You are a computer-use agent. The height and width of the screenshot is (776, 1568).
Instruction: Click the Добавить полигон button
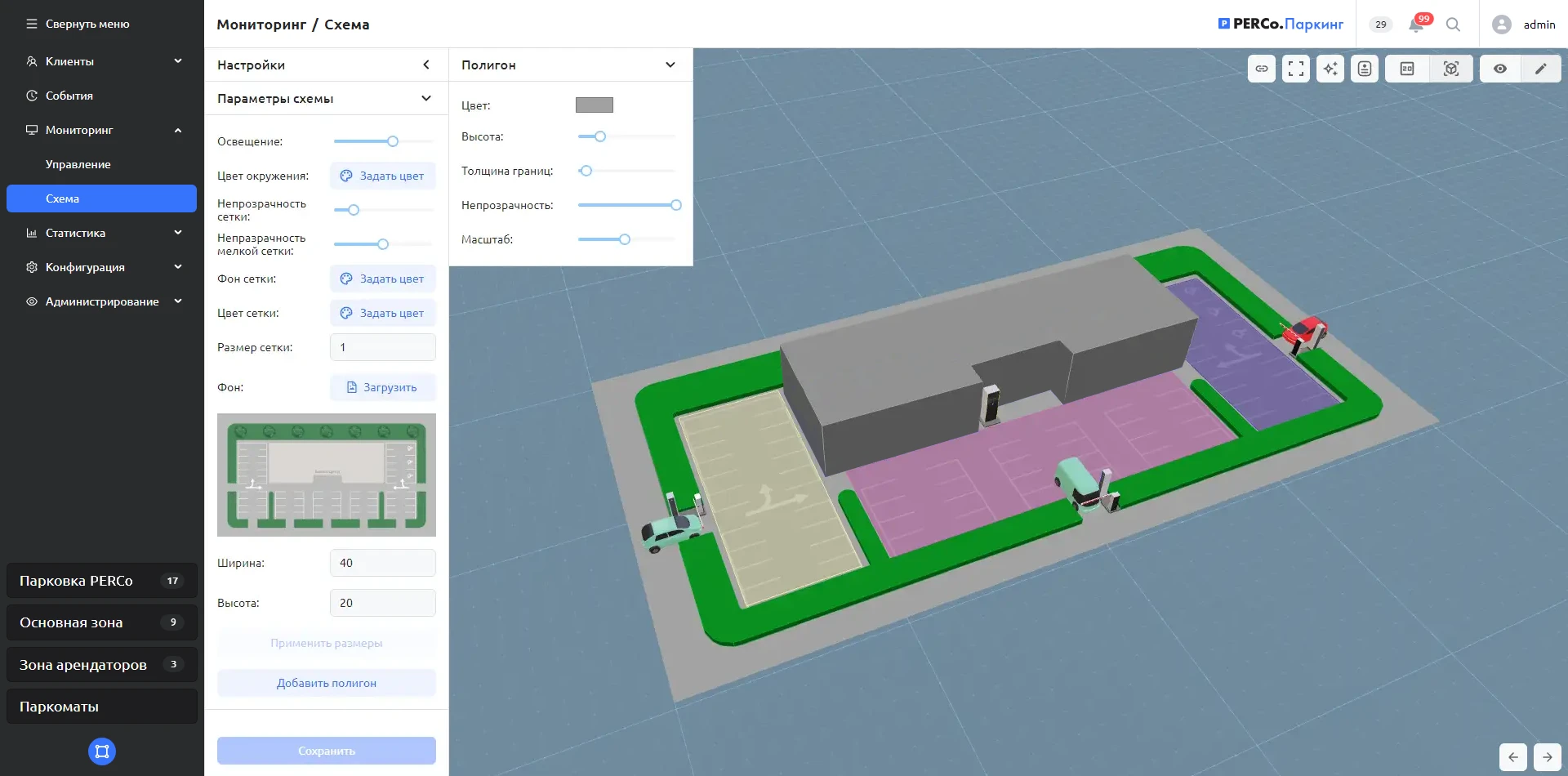coord(326,683)
